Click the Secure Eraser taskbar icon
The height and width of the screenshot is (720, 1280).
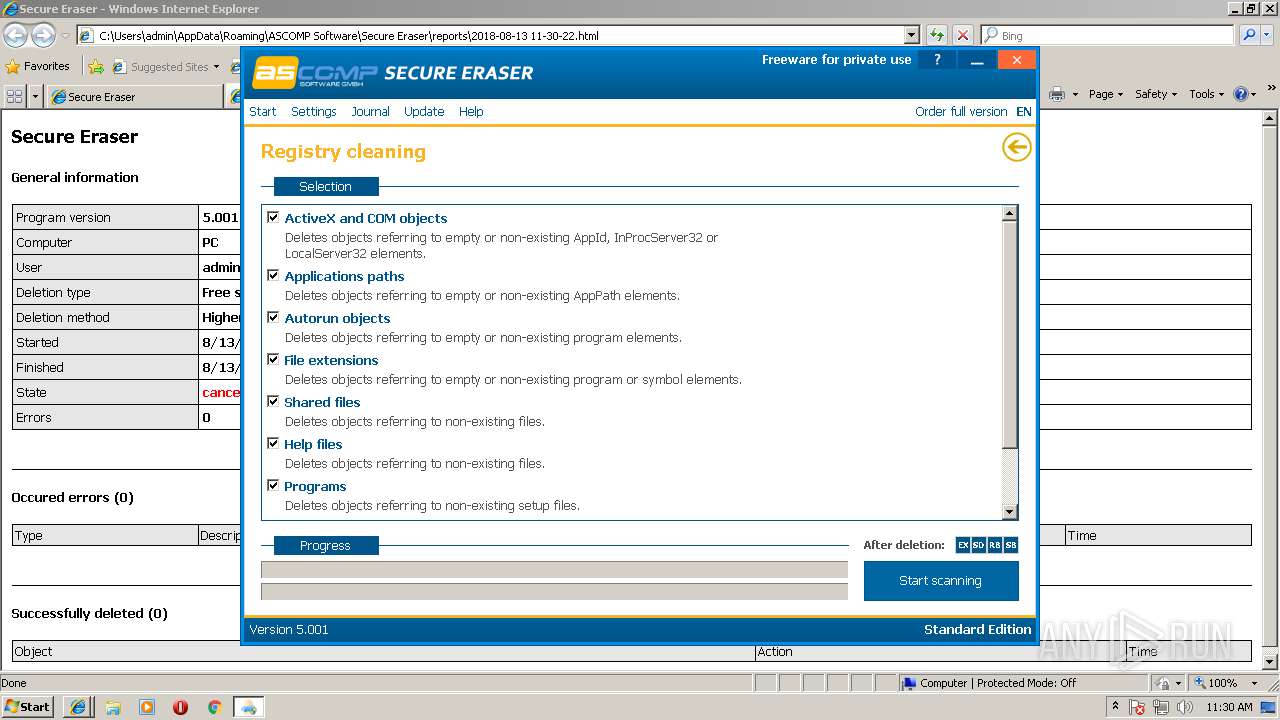pyautogui.click(x=248, y=707)
